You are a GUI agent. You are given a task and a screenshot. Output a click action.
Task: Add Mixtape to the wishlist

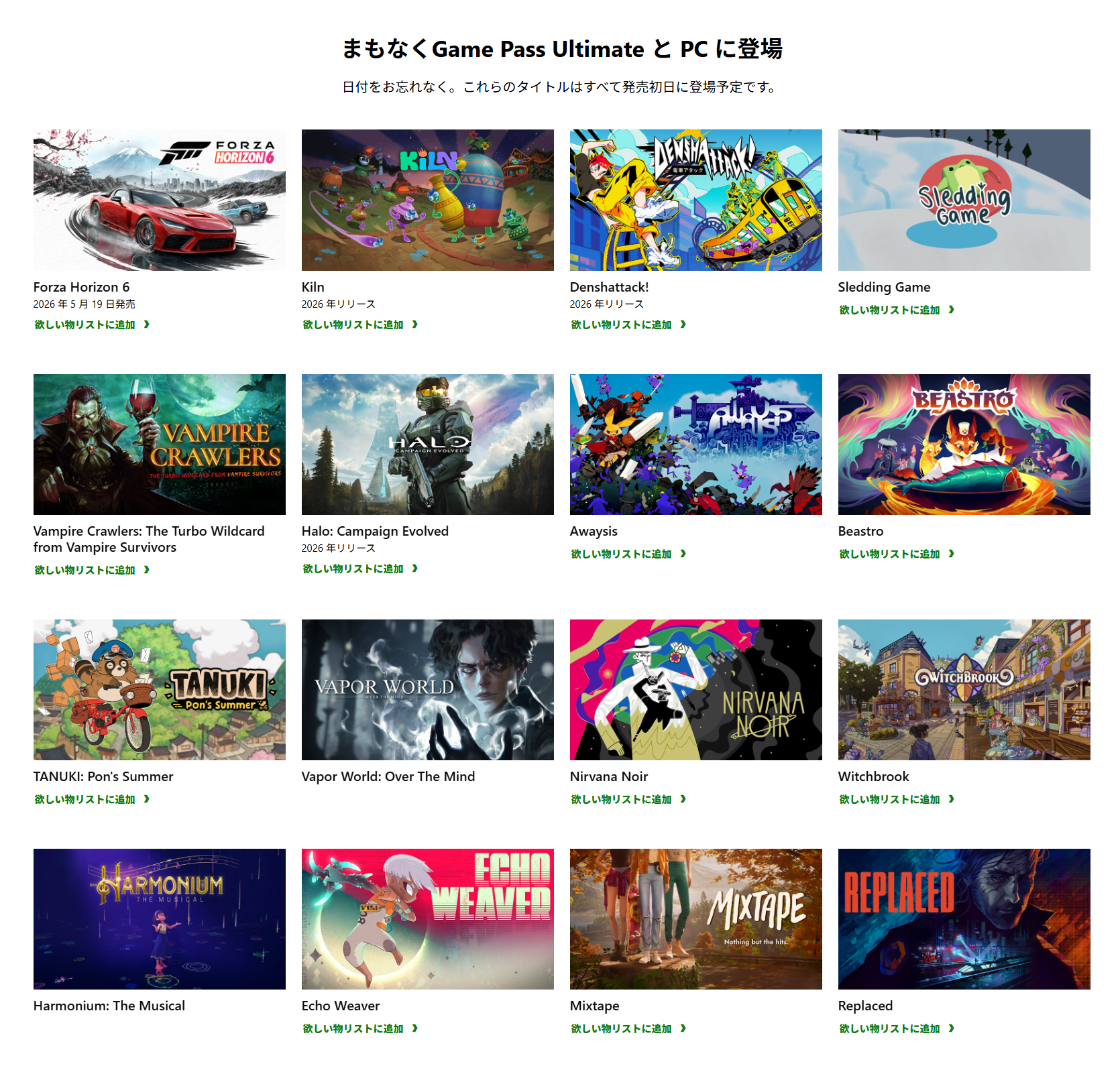pyautogui.click(x=628, y=1028)
